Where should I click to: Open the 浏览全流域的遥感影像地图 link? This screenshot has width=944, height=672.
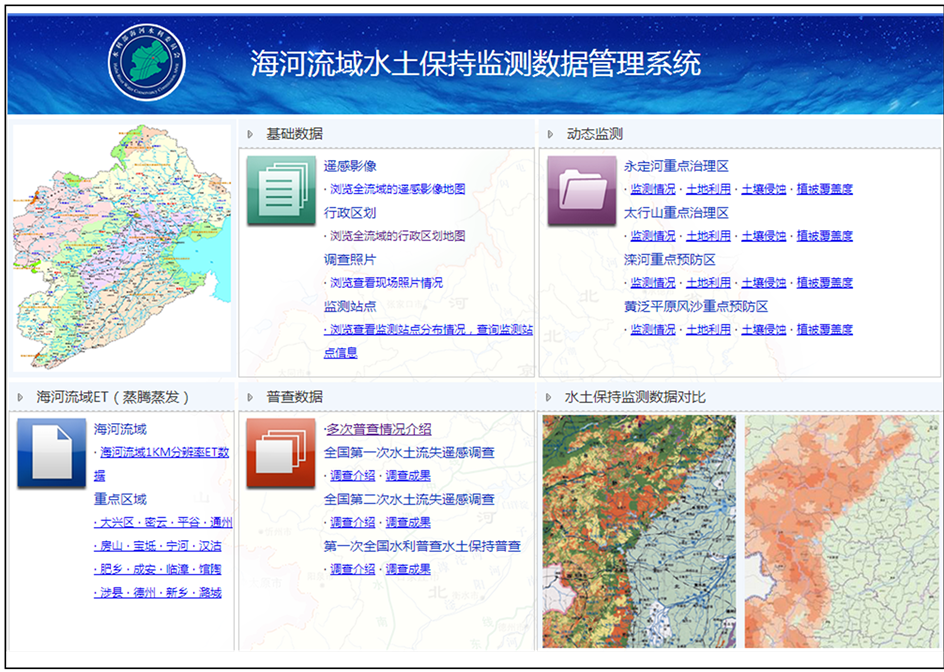pyautogui.click(x=397, y=189)
